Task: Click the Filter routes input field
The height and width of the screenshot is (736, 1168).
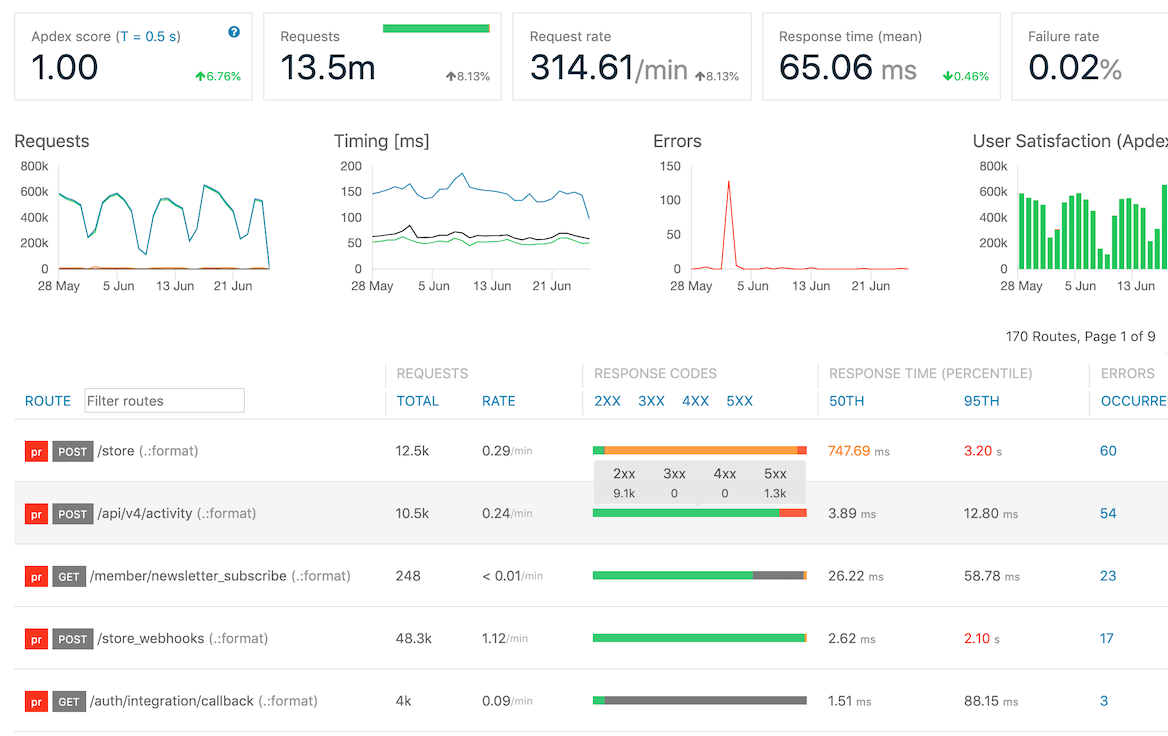Action: pos(164,401)
